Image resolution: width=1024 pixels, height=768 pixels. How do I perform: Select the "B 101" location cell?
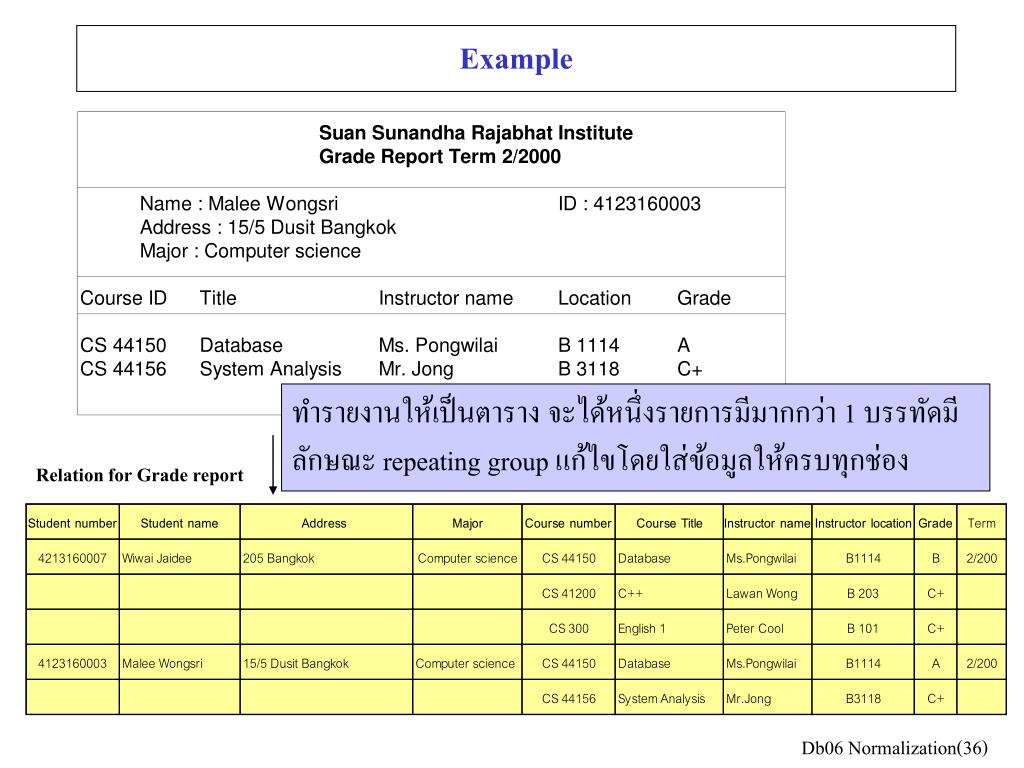pyautogui.click(x=863, y=628)
